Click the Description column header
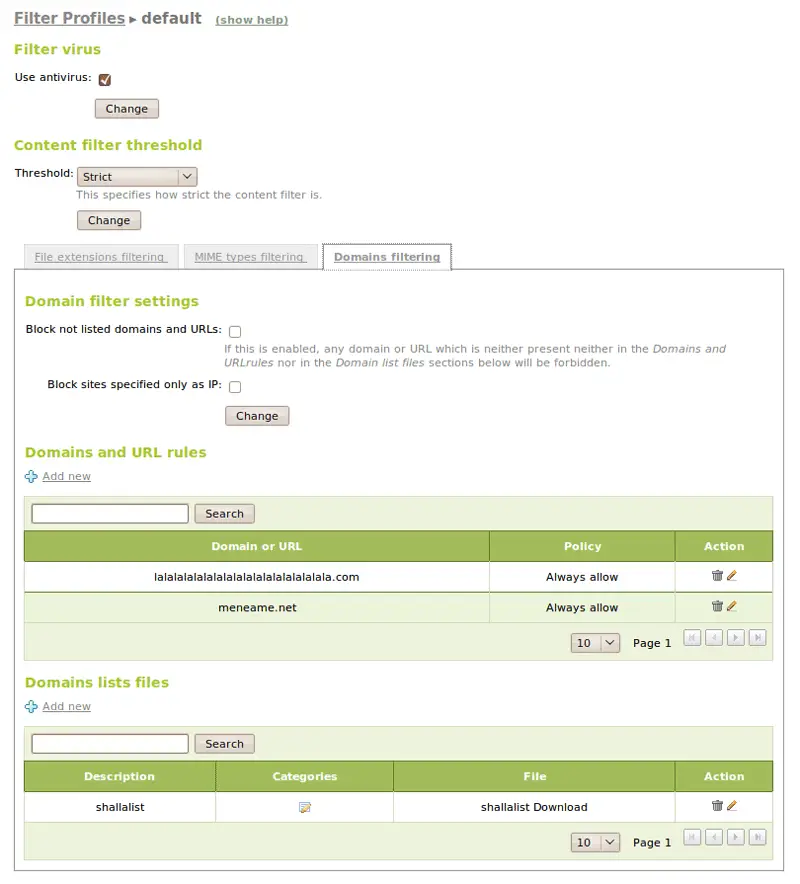Screen dimensions: 800x884 click(x=120, y=776)
